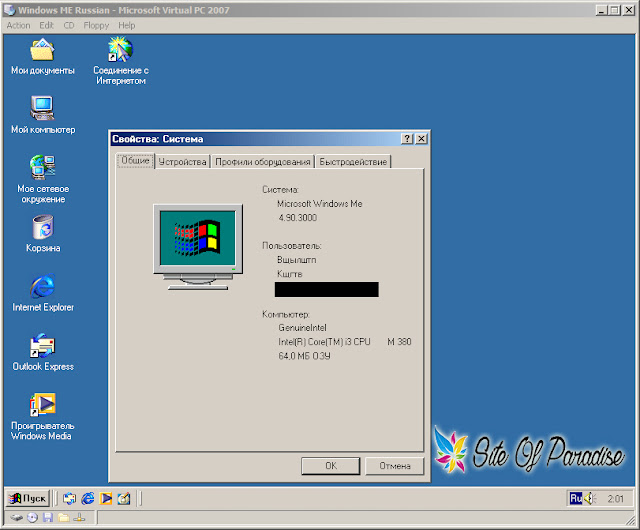Click the GenuineIntel text
This screenshot has width=640, height=530.
[x=302, y=327]
